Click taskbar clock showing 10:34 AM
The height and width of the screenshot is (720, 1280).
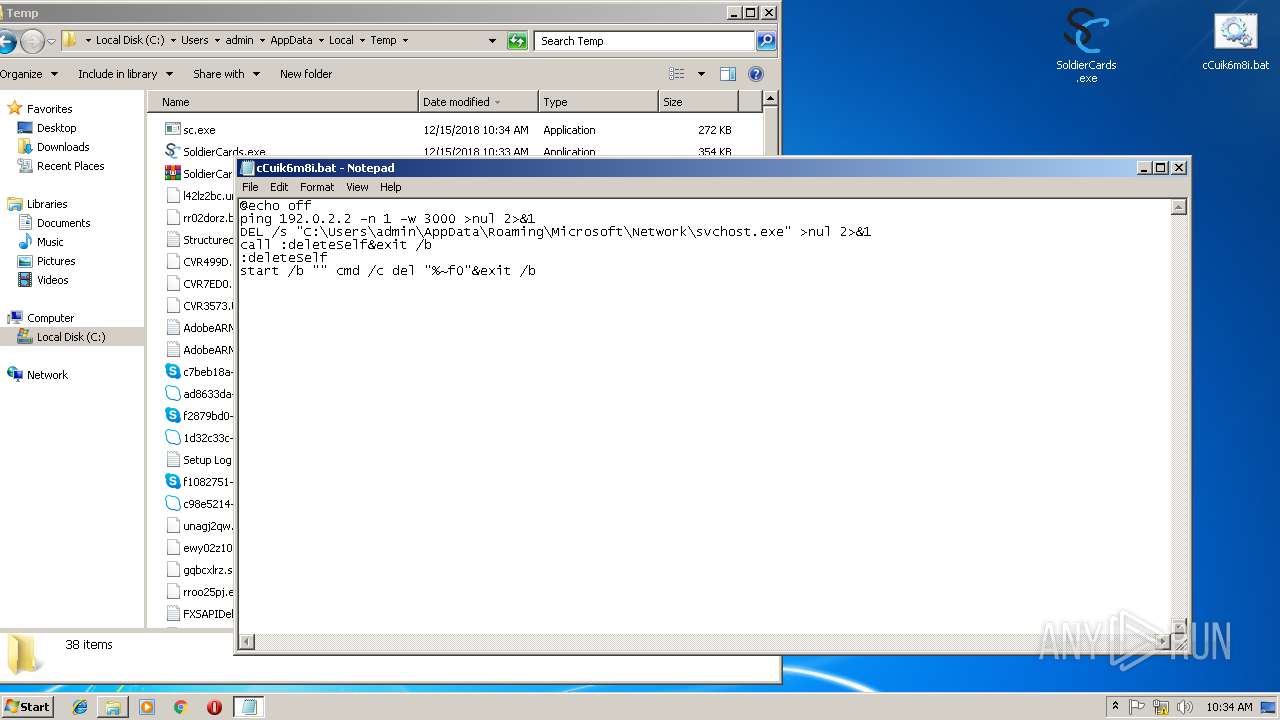pos(1229,707)
